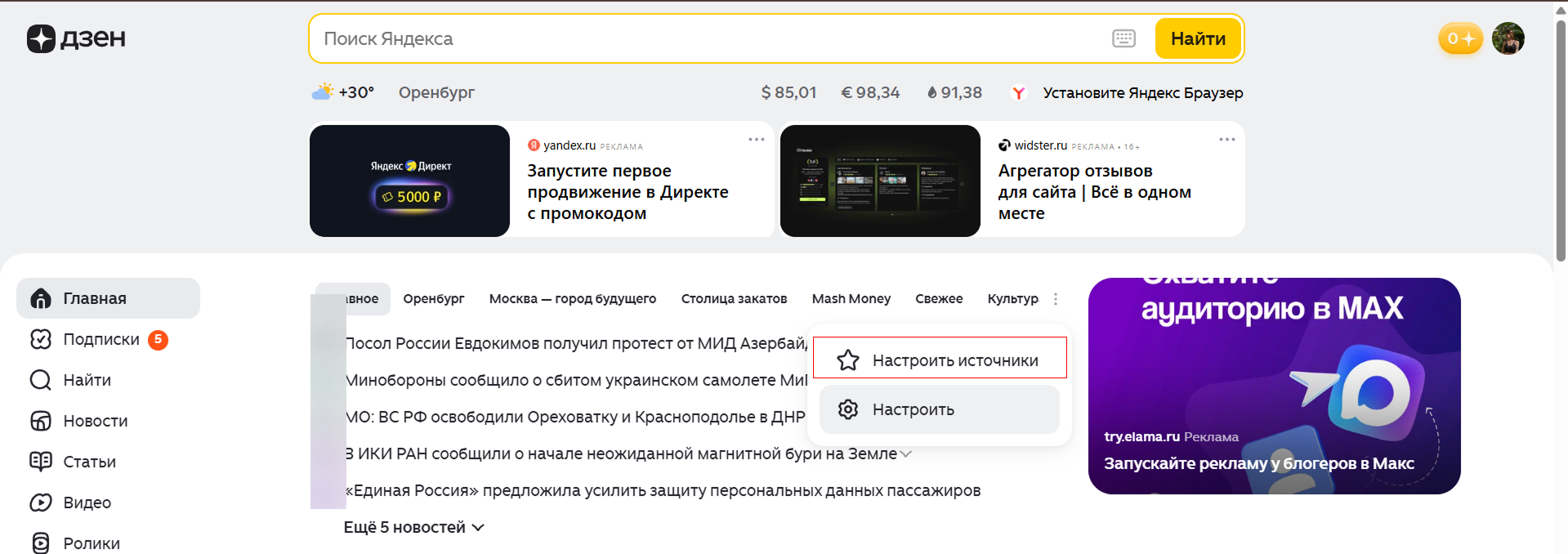
Task: Click the virtual keyboard icon in search
Action: pyautogui.click(x=1124, y=38)
